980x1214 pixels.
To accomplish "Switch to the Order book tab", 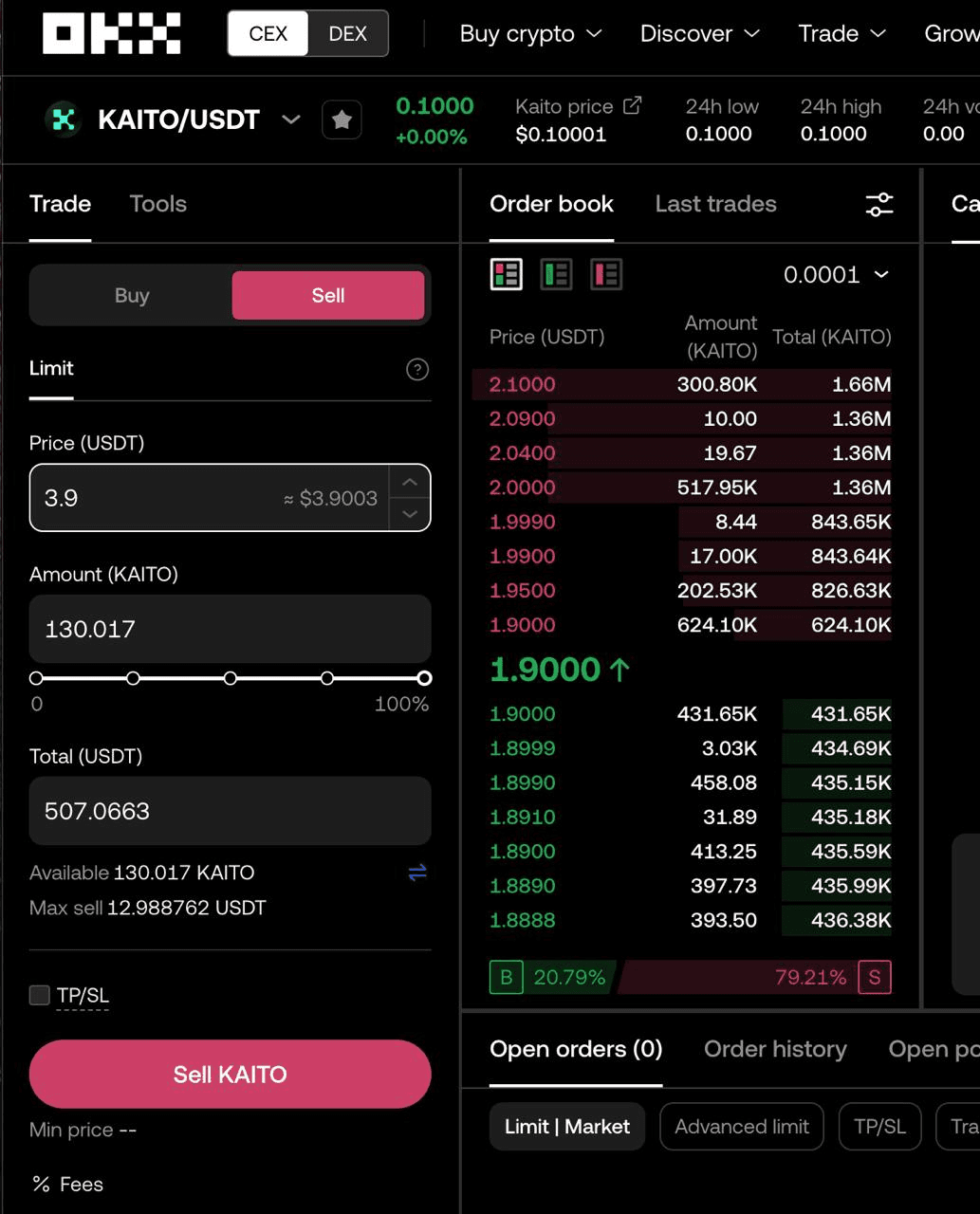I will [x=551, y=204].
